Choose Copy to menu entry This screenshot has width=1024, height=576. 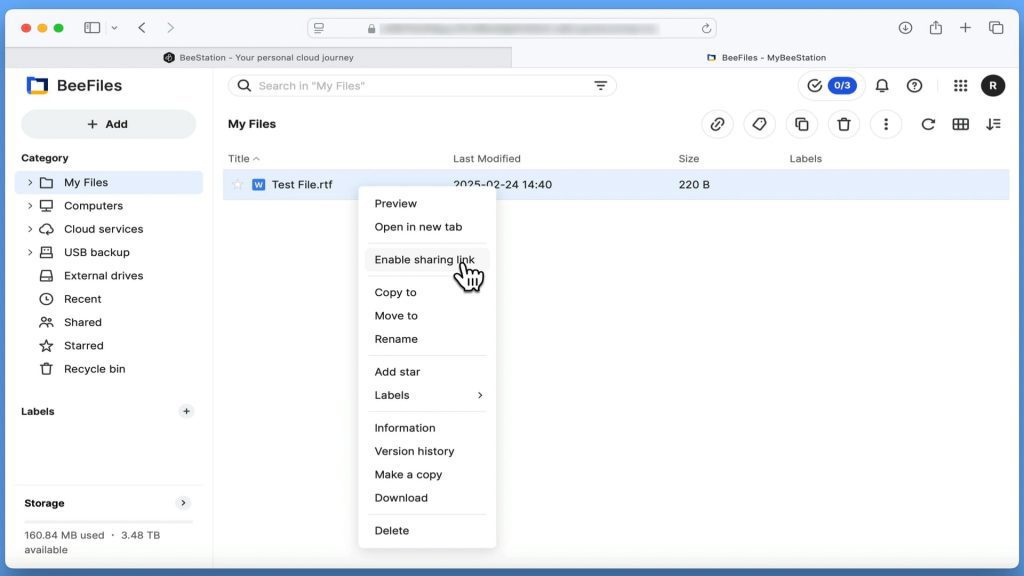click(427, 293)
